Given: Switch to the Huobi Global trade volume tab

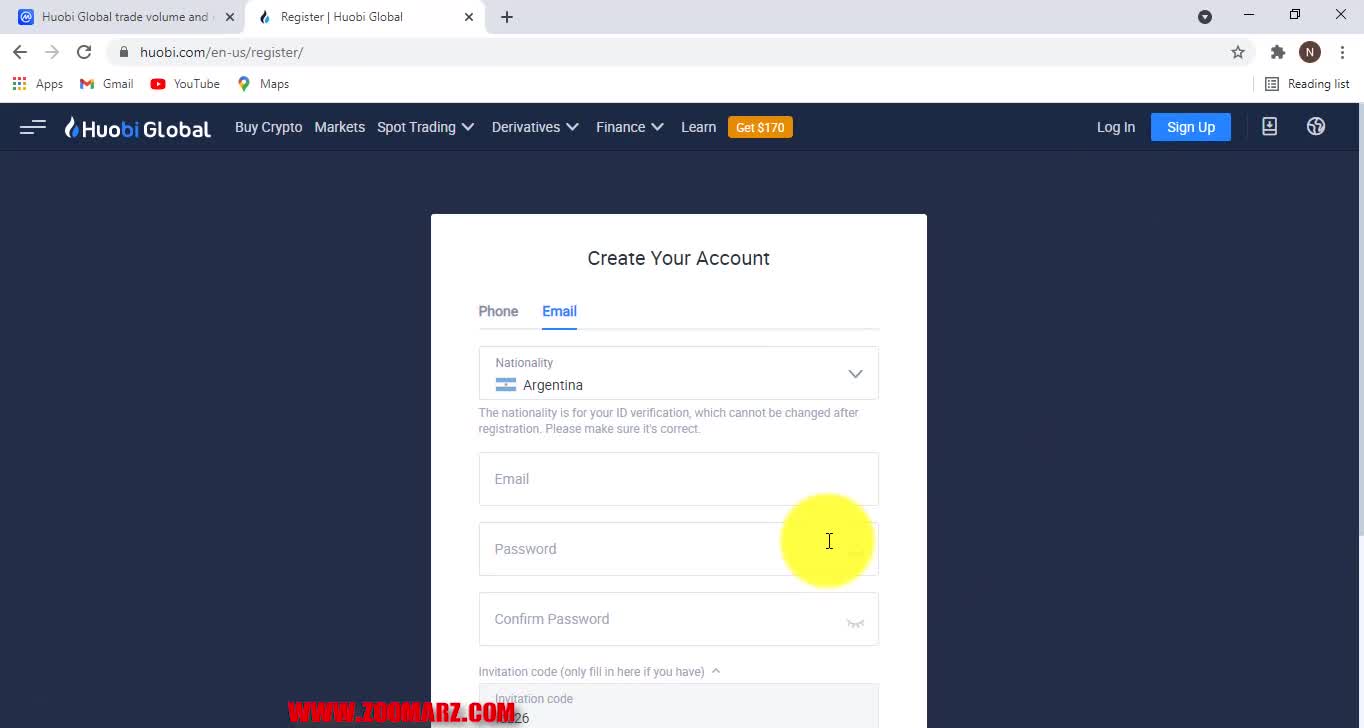Looking at the screenshot, I should click(x=124, y=17).
